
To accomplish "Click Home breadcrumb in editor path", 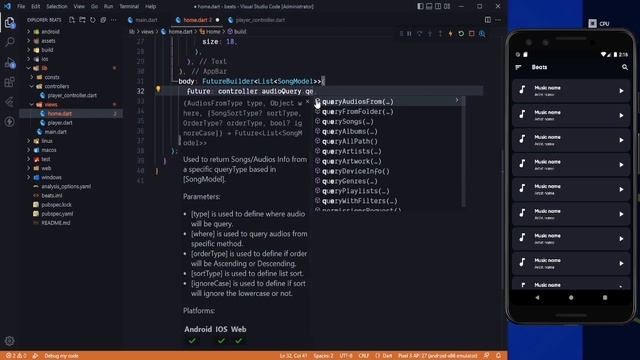I will [x=213, y=31].
